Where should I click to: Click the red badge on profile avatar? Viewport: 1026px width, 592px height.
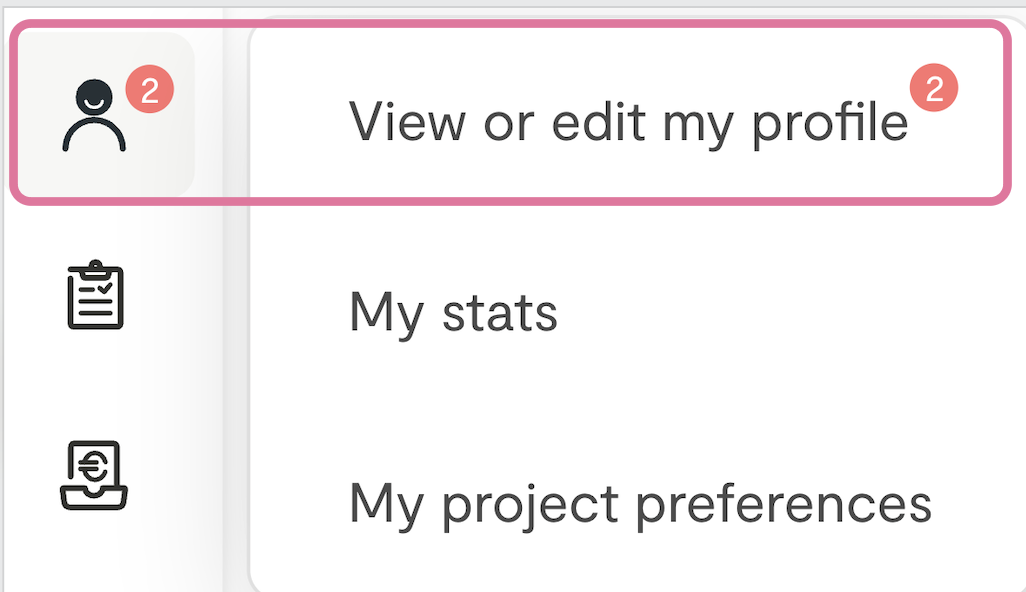tap(150, 92)
